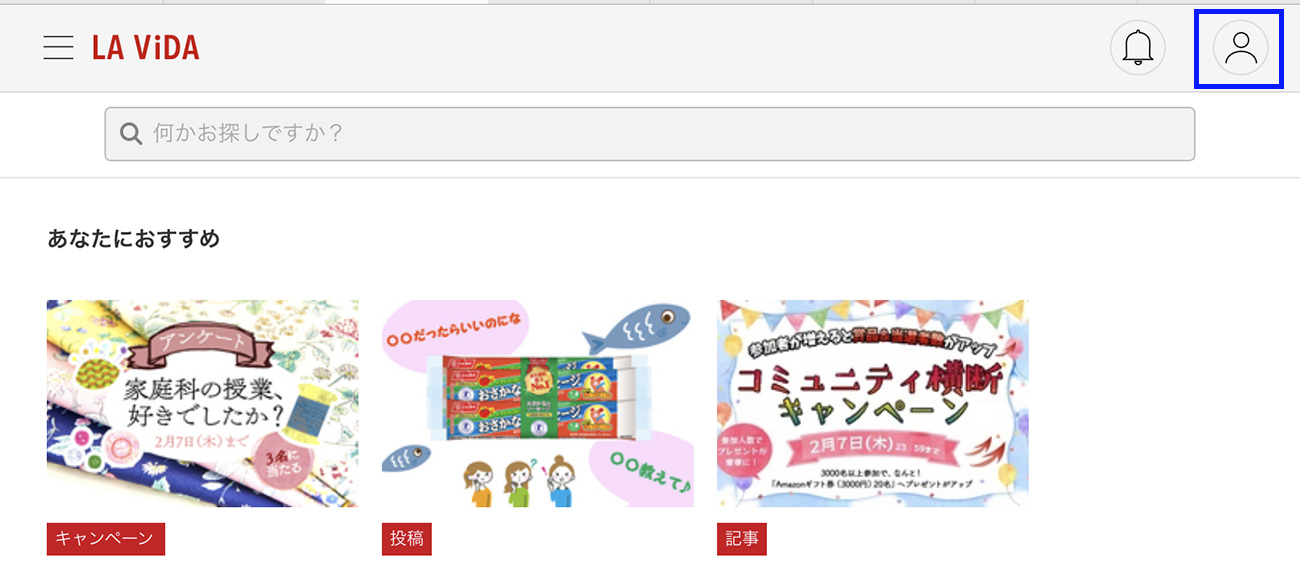Select the red キャンペーン tag
Image resolution: width=1300 pixels, height=561 pixels.
(105, 538)
